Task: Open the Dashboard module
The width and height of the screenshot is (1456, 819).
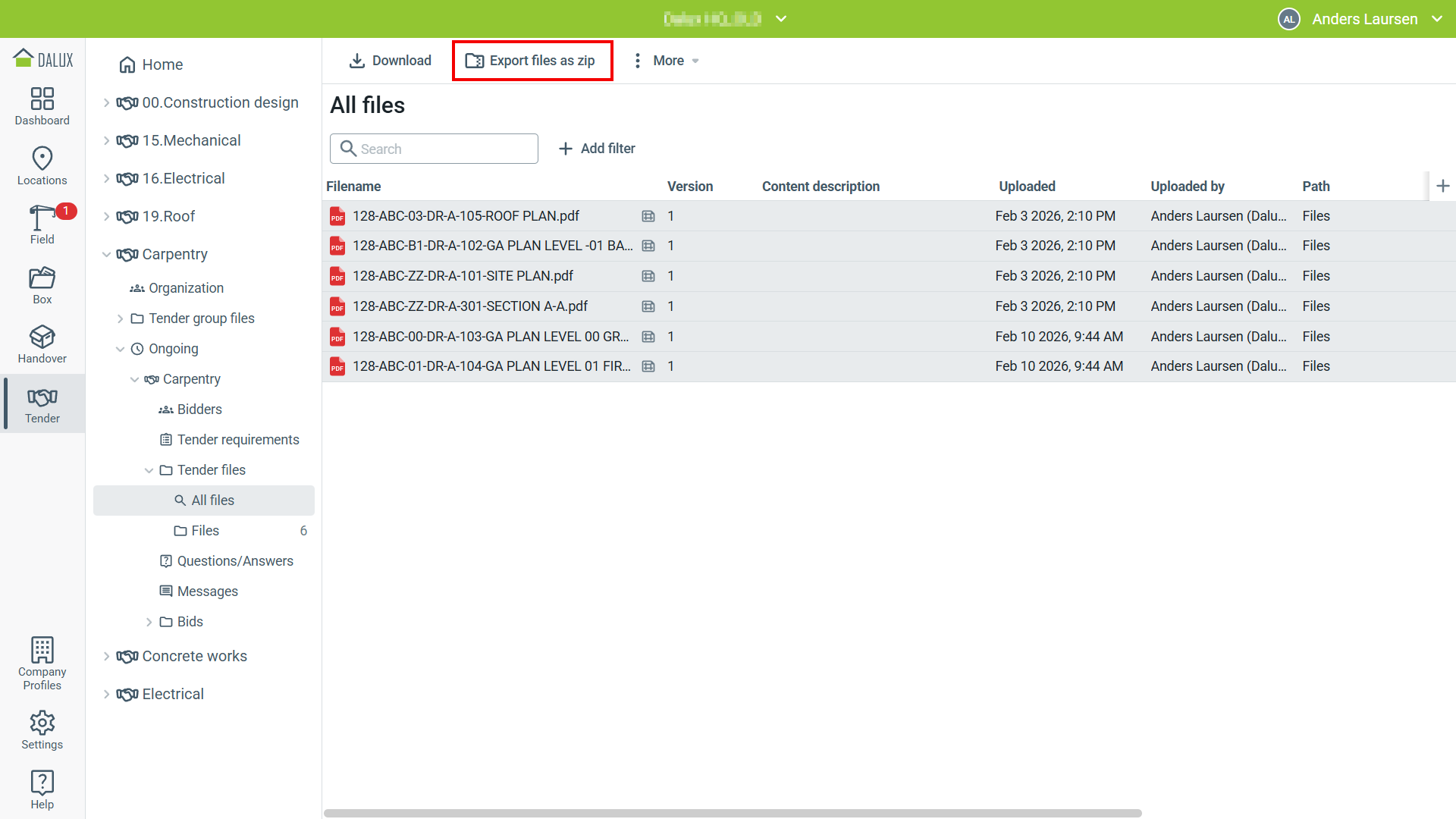Action: click(x=42, y=106)
